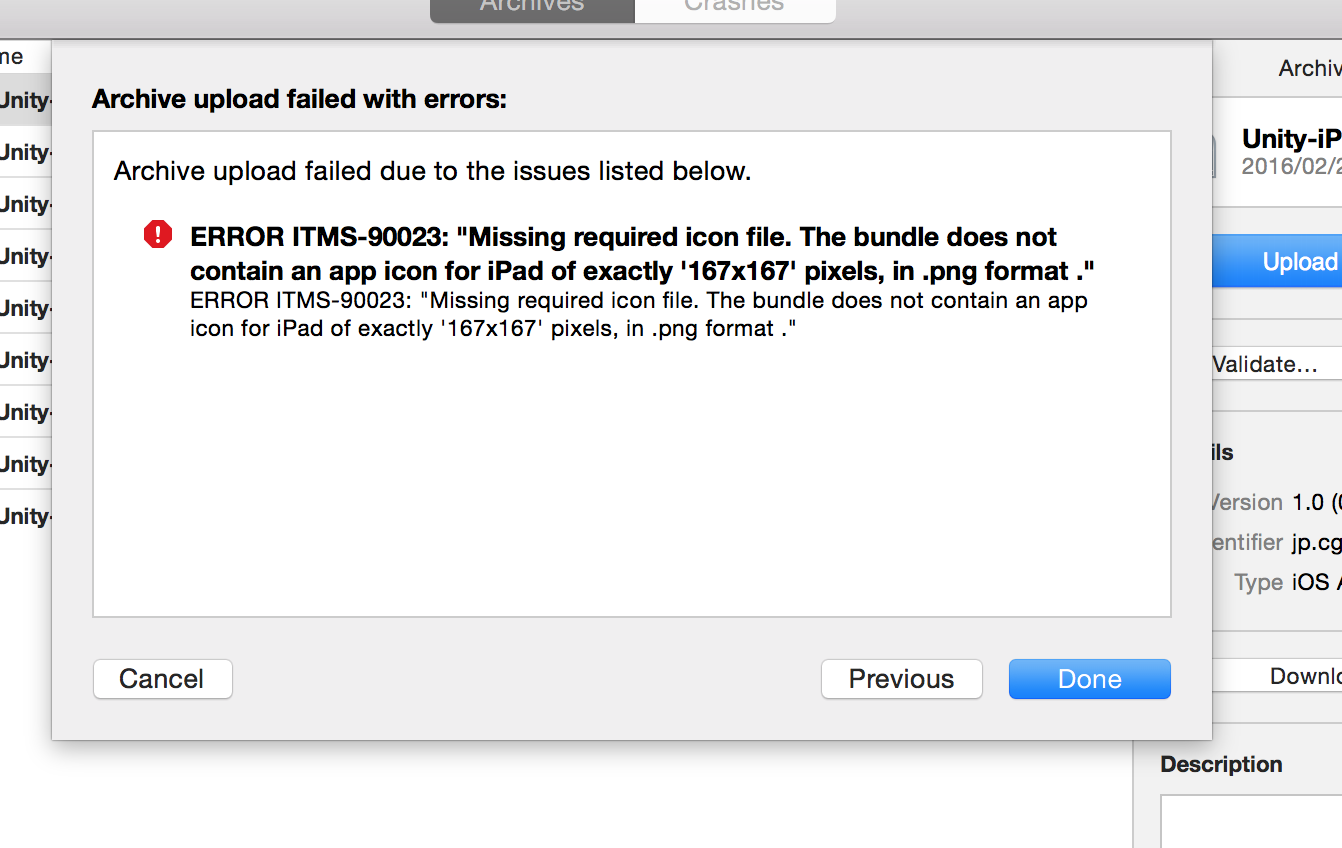Click the blue Upload button

(1277, 262)
